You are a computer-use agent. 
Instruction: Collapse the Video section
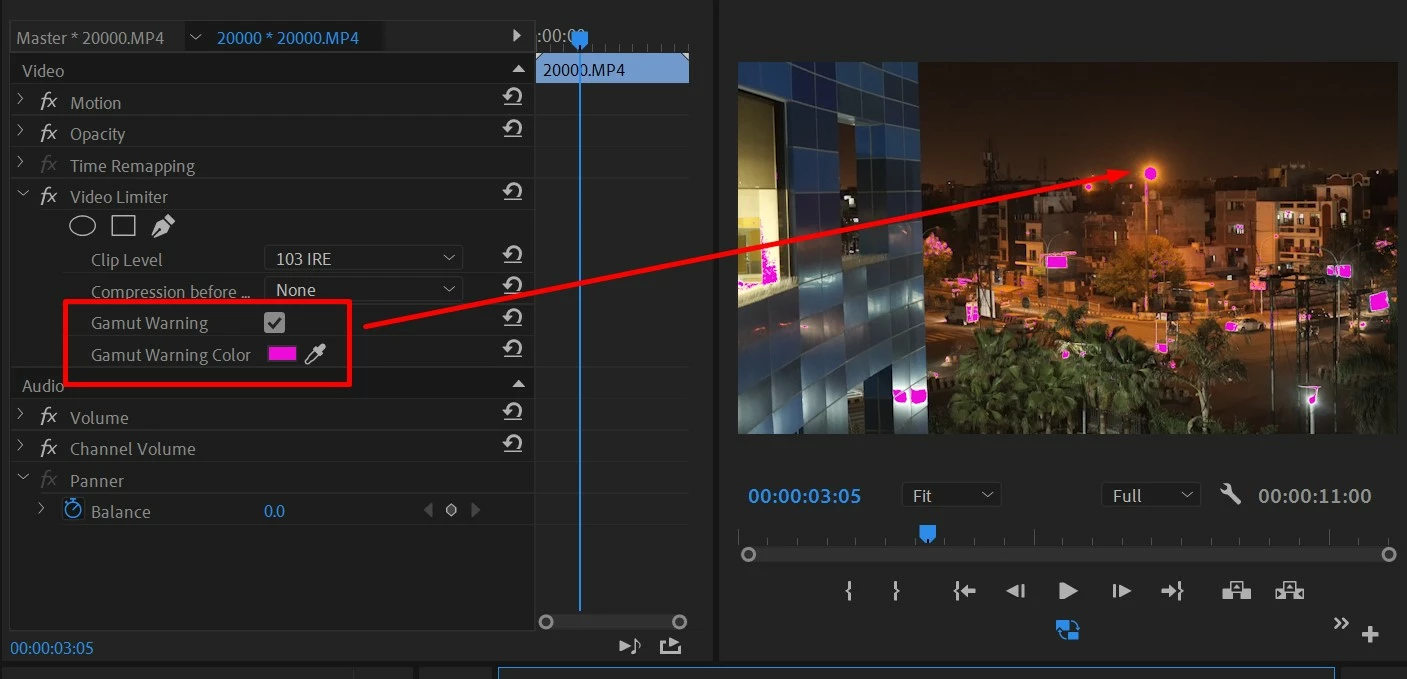[518, 69]
